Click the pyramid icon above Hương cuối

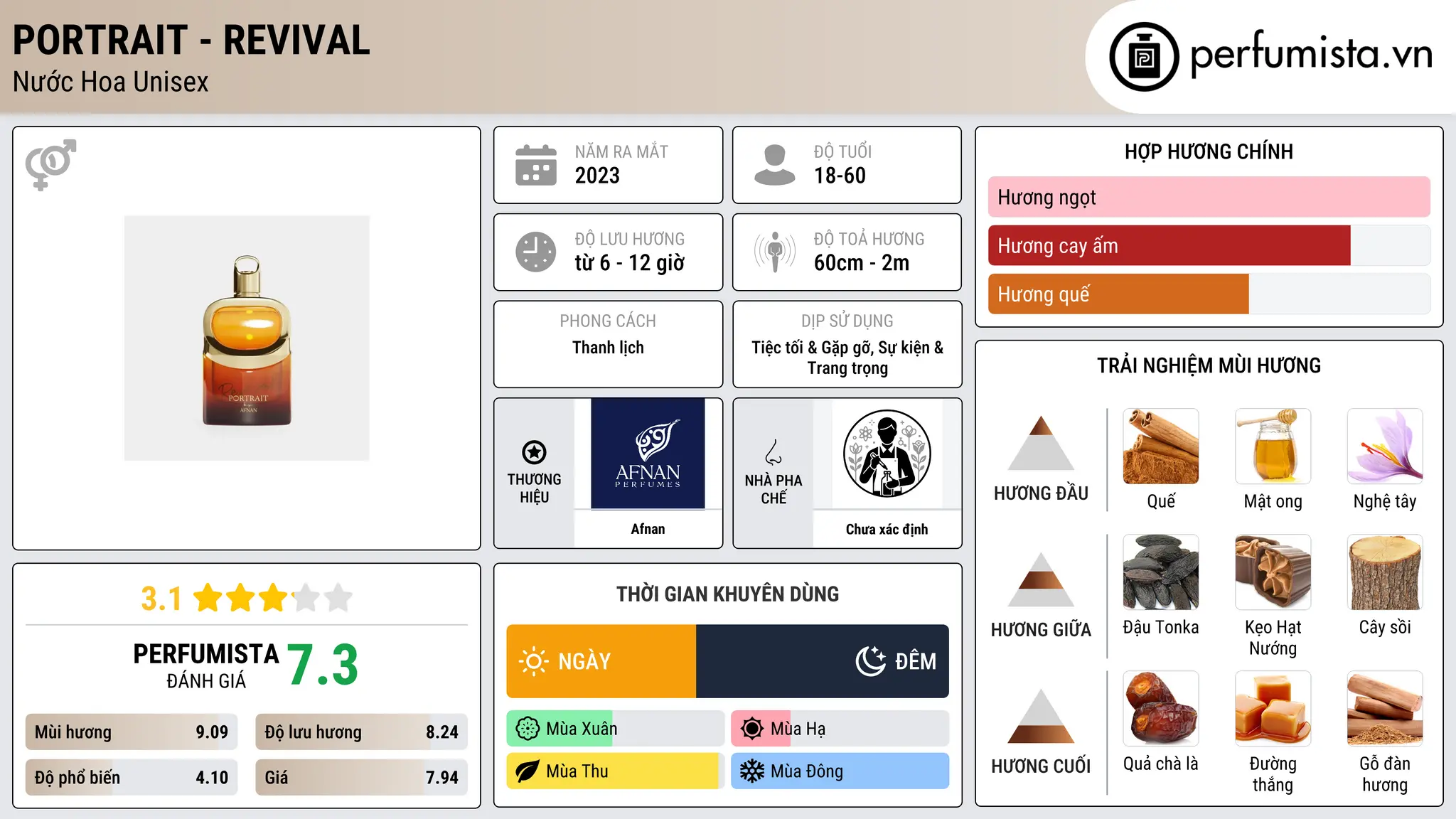(x=1041, y=715)
